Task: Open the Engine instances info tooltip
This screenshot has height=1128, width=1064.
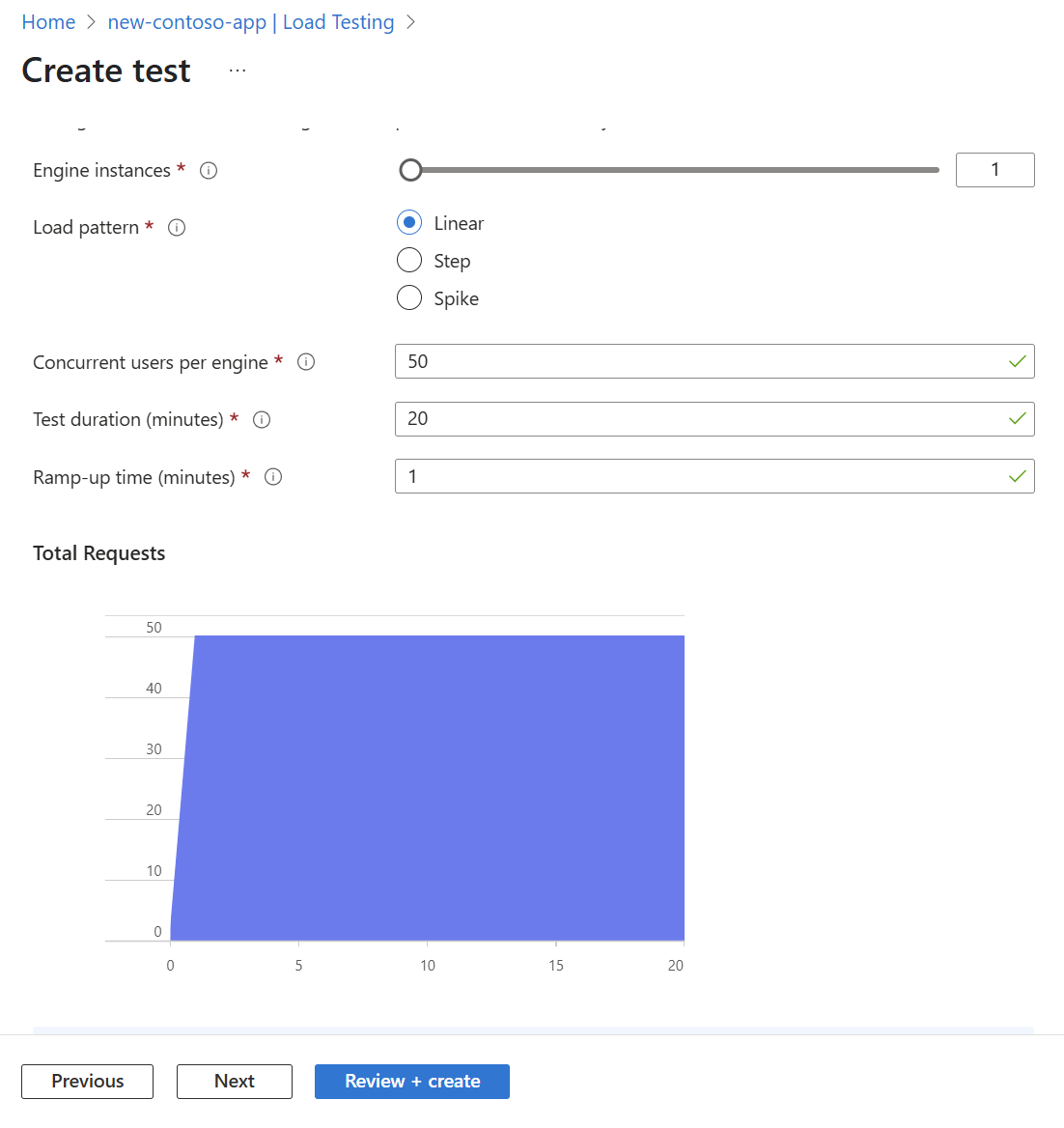Action: pyautogui.click(x=209, y=170)
